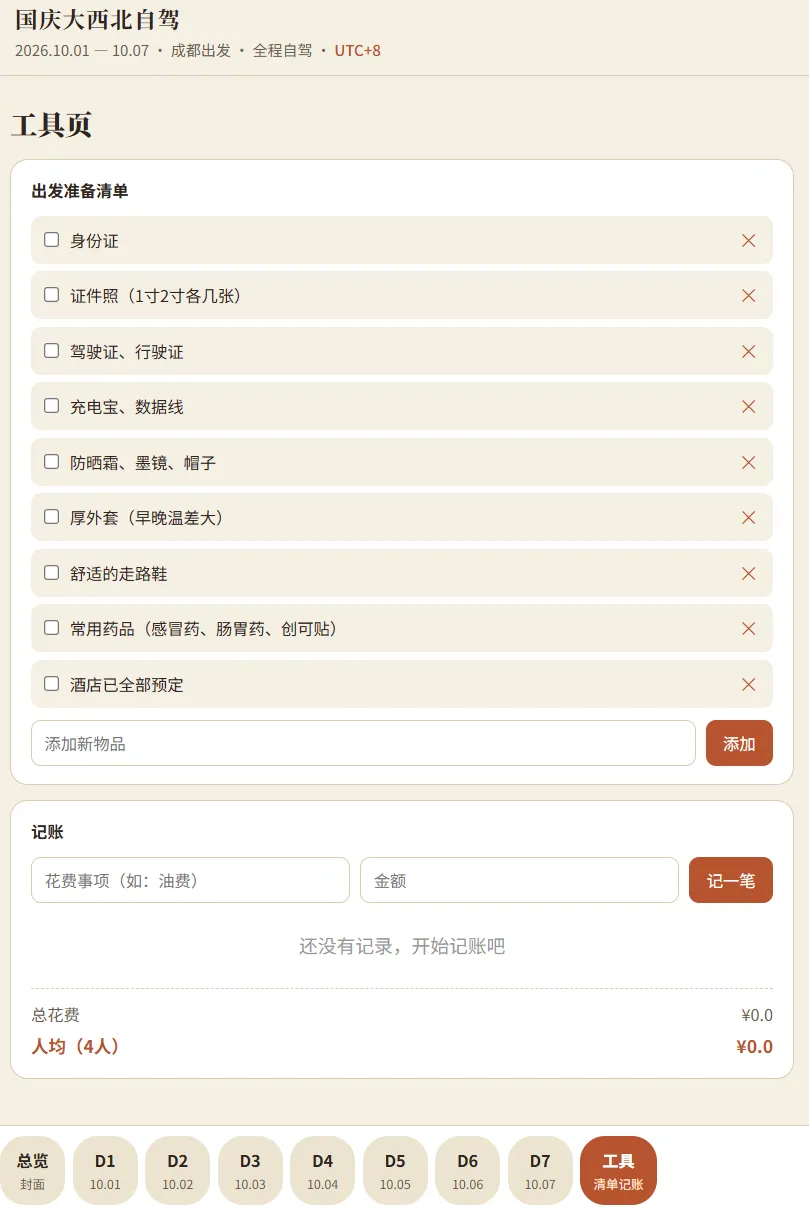Go to the D4 10.04 tab
The height and width of the screenshot is (1210, 809).
coord(322,1170)
